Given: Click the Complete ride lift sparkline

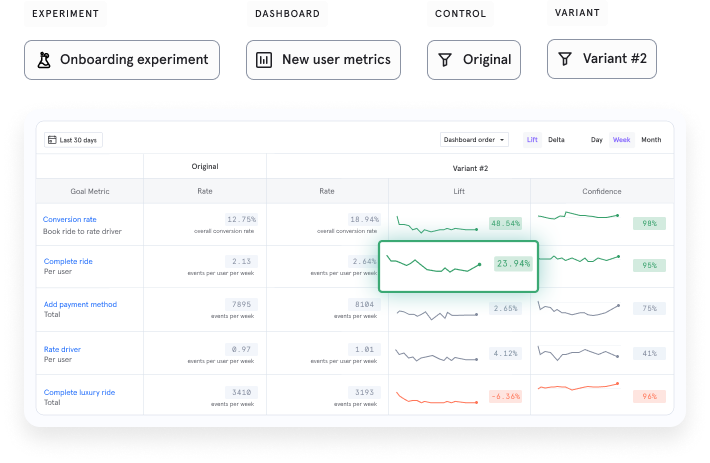Looking at the screenshot, I should (434, 264).
